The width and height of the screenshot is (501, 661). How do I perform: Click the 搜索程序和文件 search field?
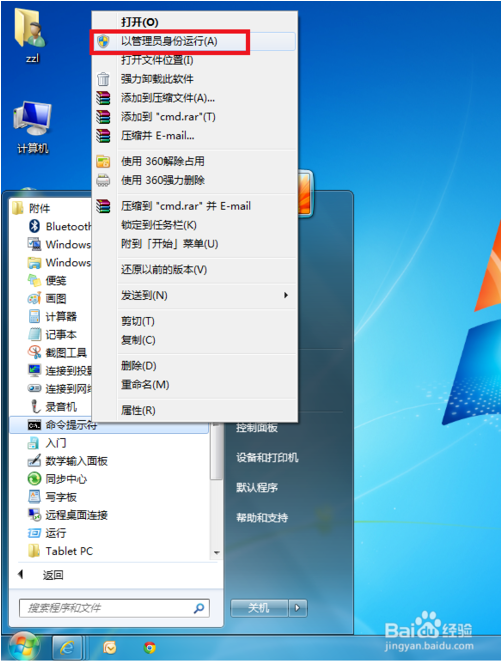pyautogui.click(x=114, y=608)
